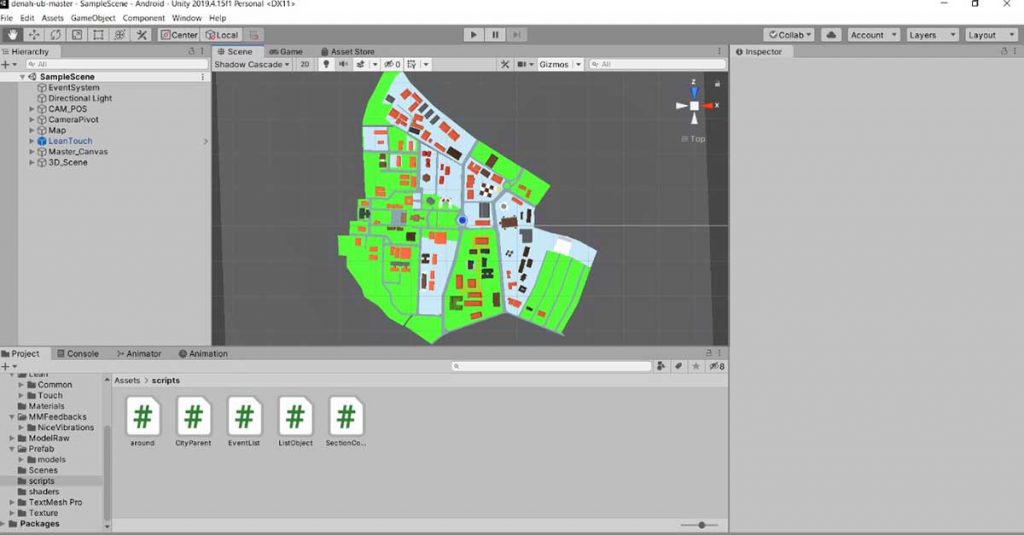Lock the Hierarchy panel
The image size is (1024, 535).
[191, 51]
